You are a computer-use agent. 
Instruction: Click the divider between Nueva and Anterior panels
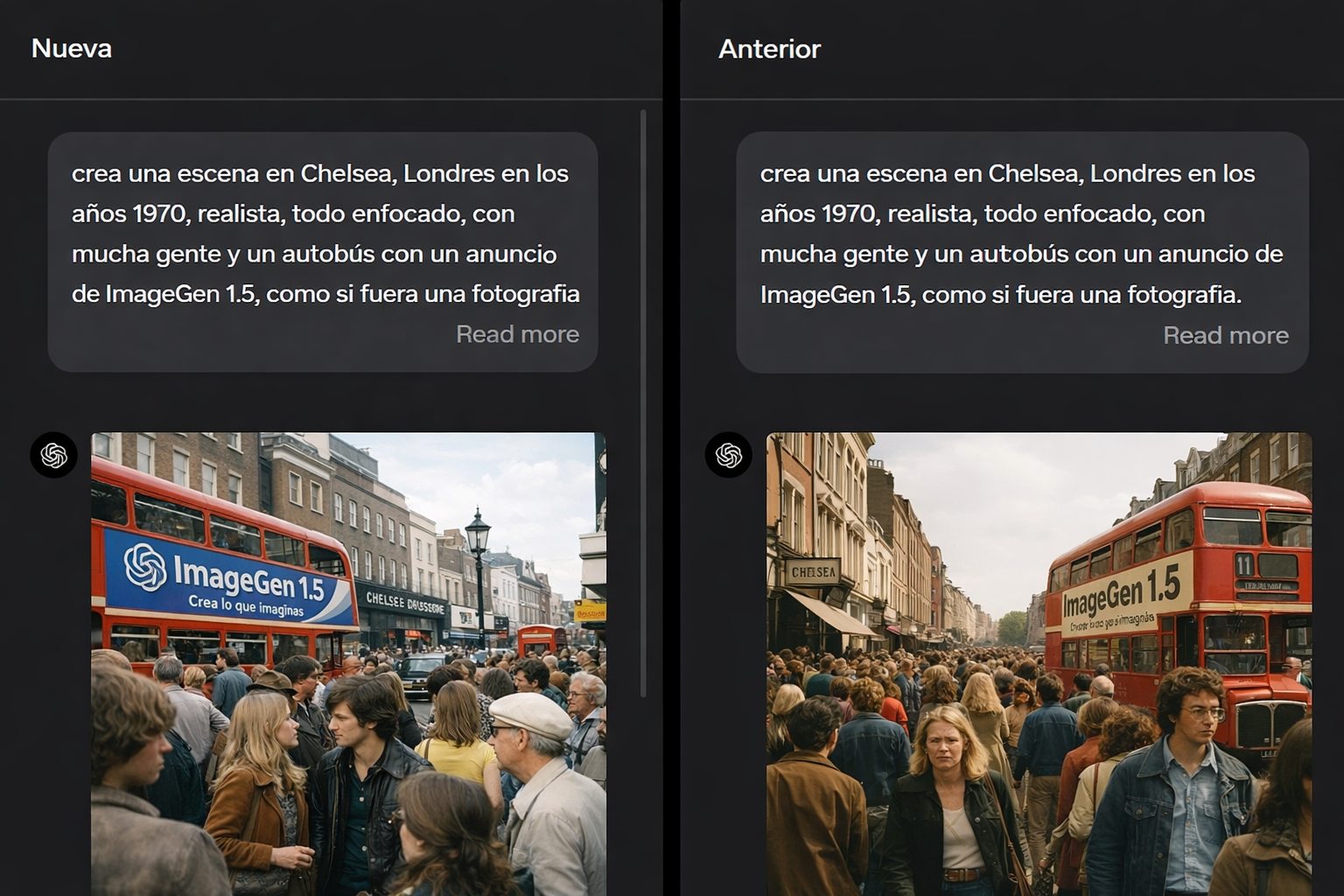pyautogui.click(x=671, y=448)
